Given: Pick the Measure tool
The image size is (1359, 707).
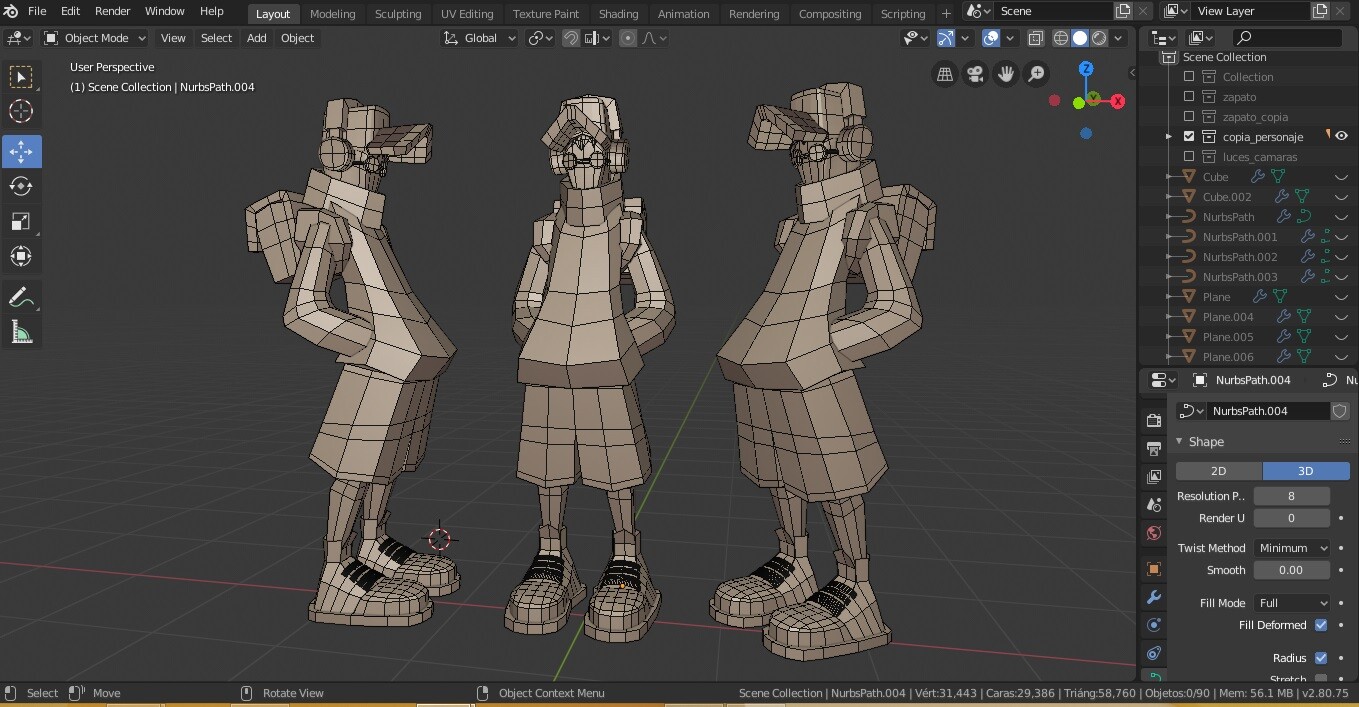Looking at the screenshot, I should [21, 332].
